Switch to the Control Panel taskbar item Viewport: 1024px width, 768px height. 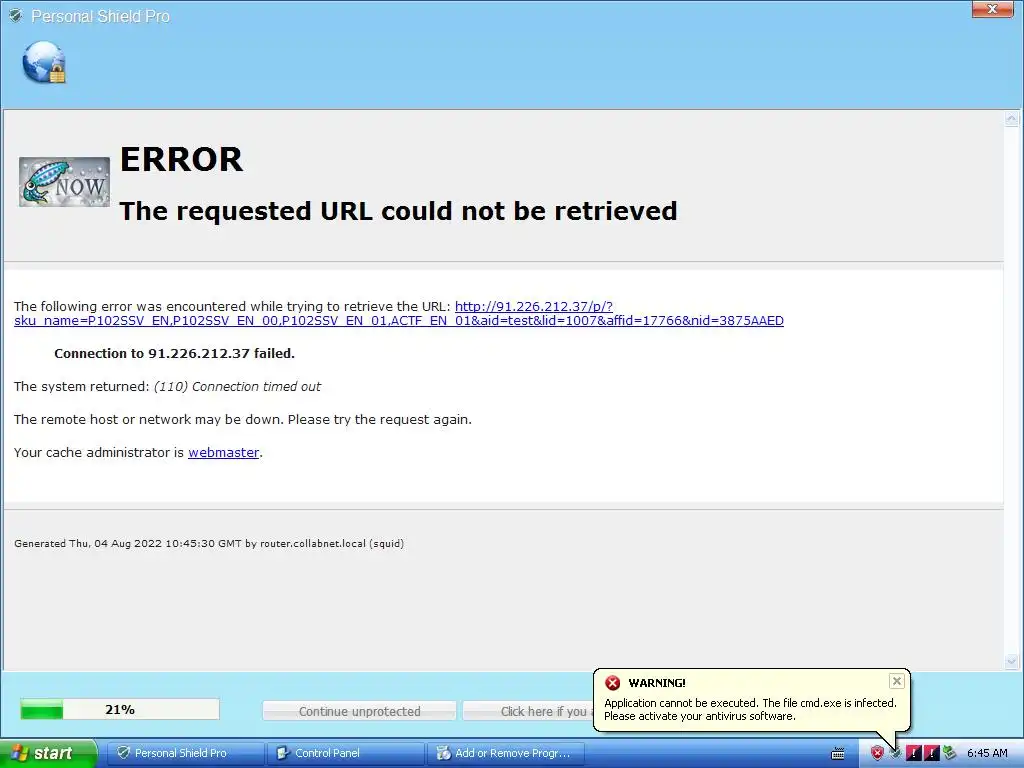point(345,753)
